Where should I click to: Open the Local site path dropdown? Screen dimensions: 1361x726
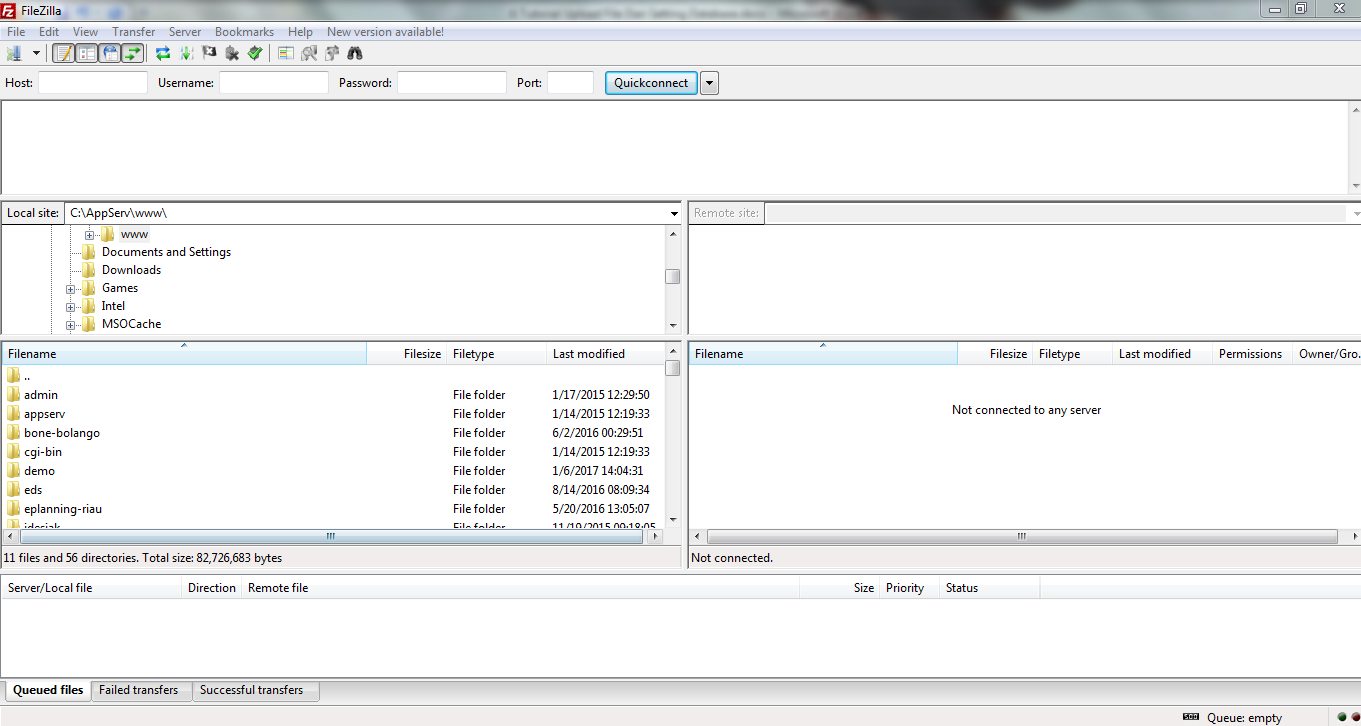click(x=674, y=213)
